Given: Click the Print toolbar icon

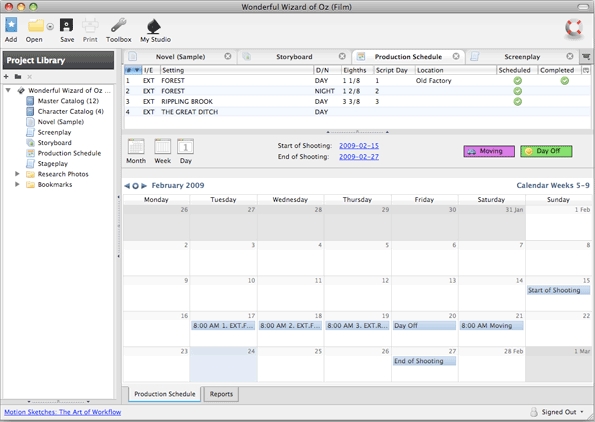Looking at the screenshot, I should click(x=90, y=25).
